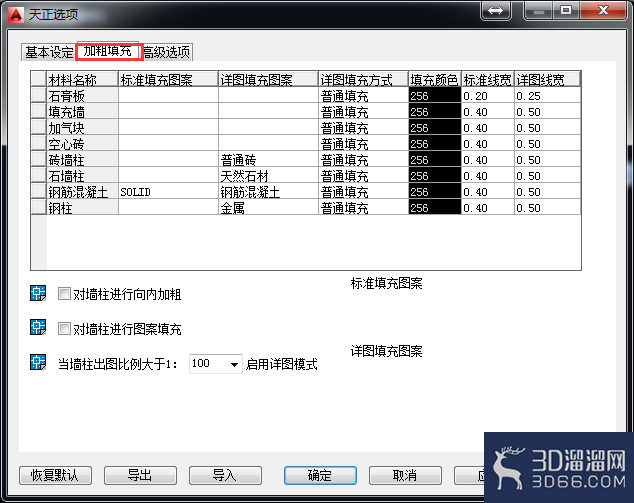Viewport: 634px width, 503px height.
Task: Click the 材料名称 column header
Action: point(82,79)
